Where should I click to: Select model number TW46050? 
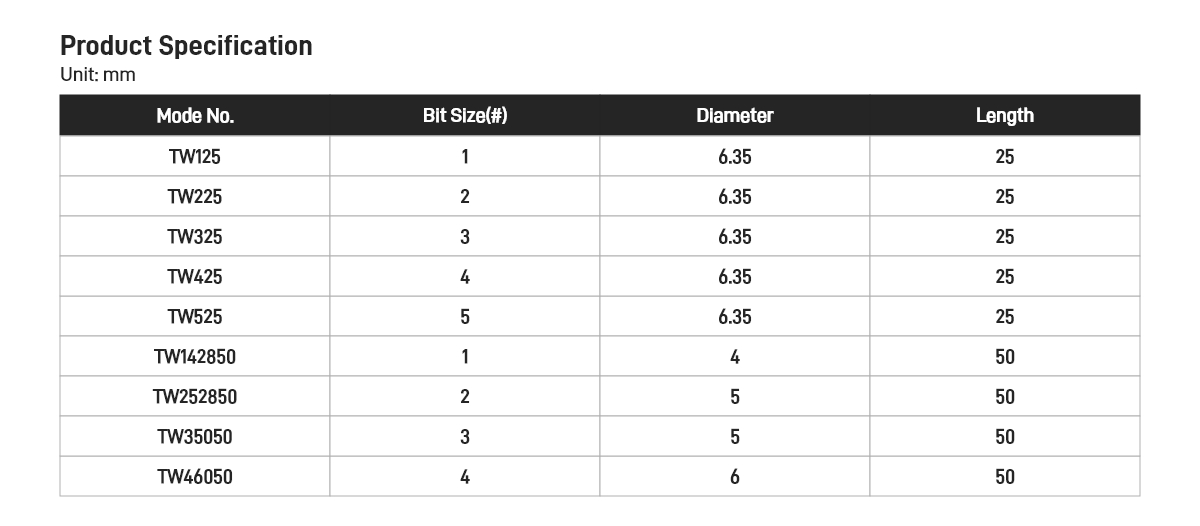click(x=195, y=477)
